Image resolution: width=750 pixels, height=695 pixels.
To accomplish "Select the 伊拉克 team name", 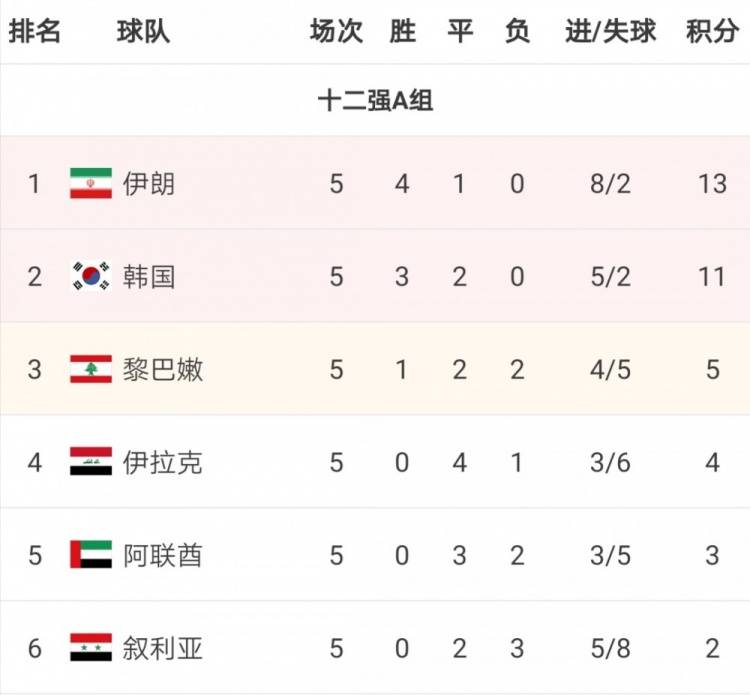I will point(163,462).
